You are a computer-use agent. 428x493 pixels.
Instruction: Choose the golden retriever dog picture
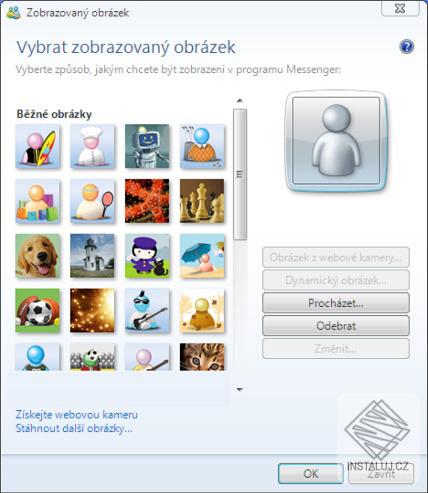point(38,256)
